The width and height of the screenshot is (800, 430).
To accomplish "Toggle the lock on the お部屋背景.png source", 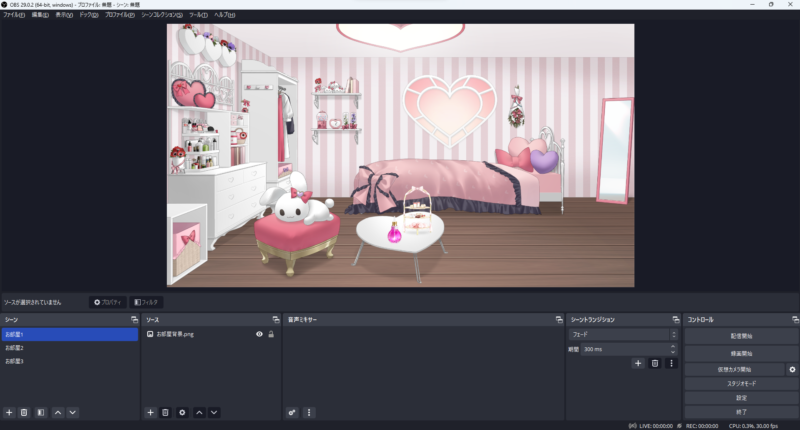I will click(271, 334).
